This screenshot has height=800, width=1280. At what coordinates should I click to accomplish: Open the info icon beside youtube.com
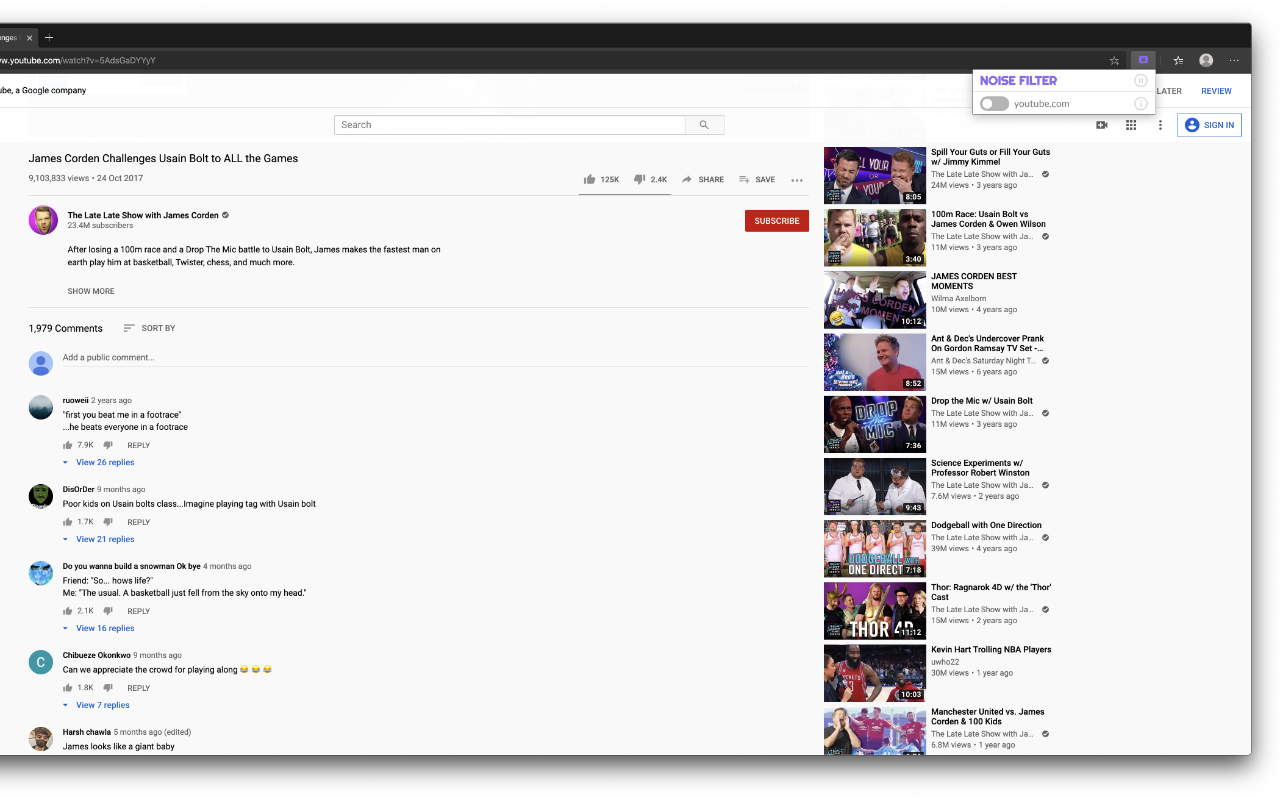pos(1140,104)
